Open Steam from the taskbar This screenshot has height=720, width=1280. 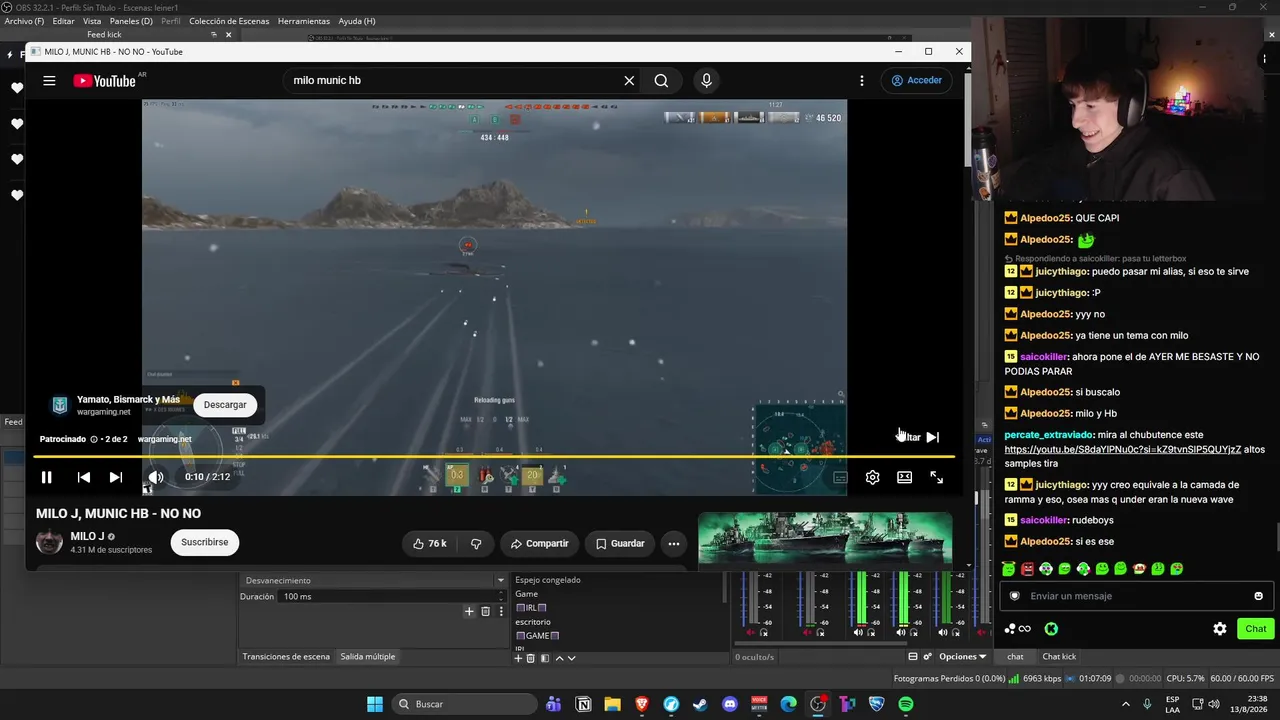(x=700, y=704)
